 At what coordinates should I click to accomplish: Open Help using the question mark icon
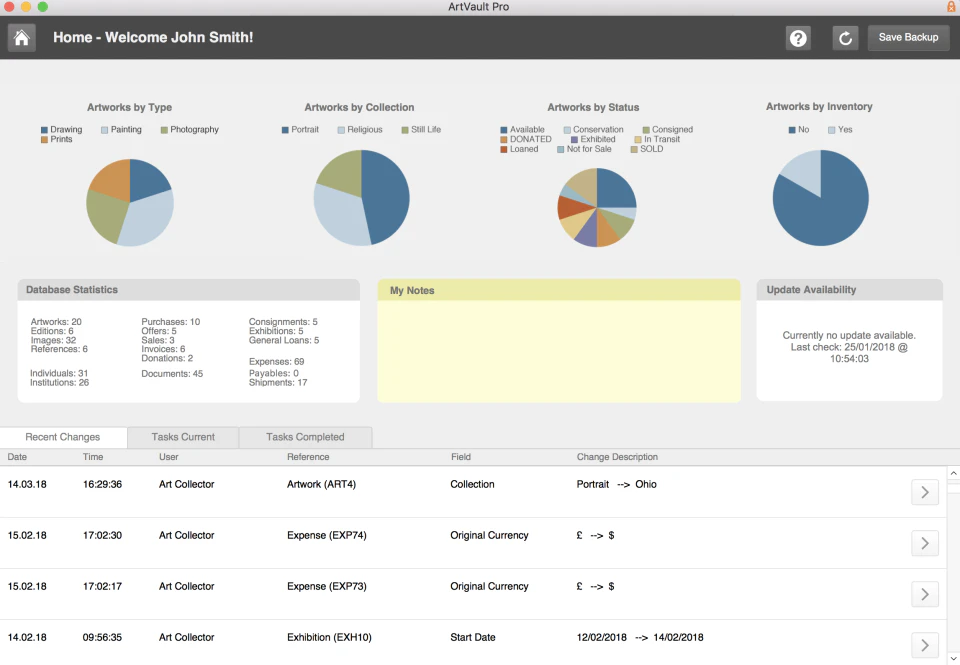(797, 37)
